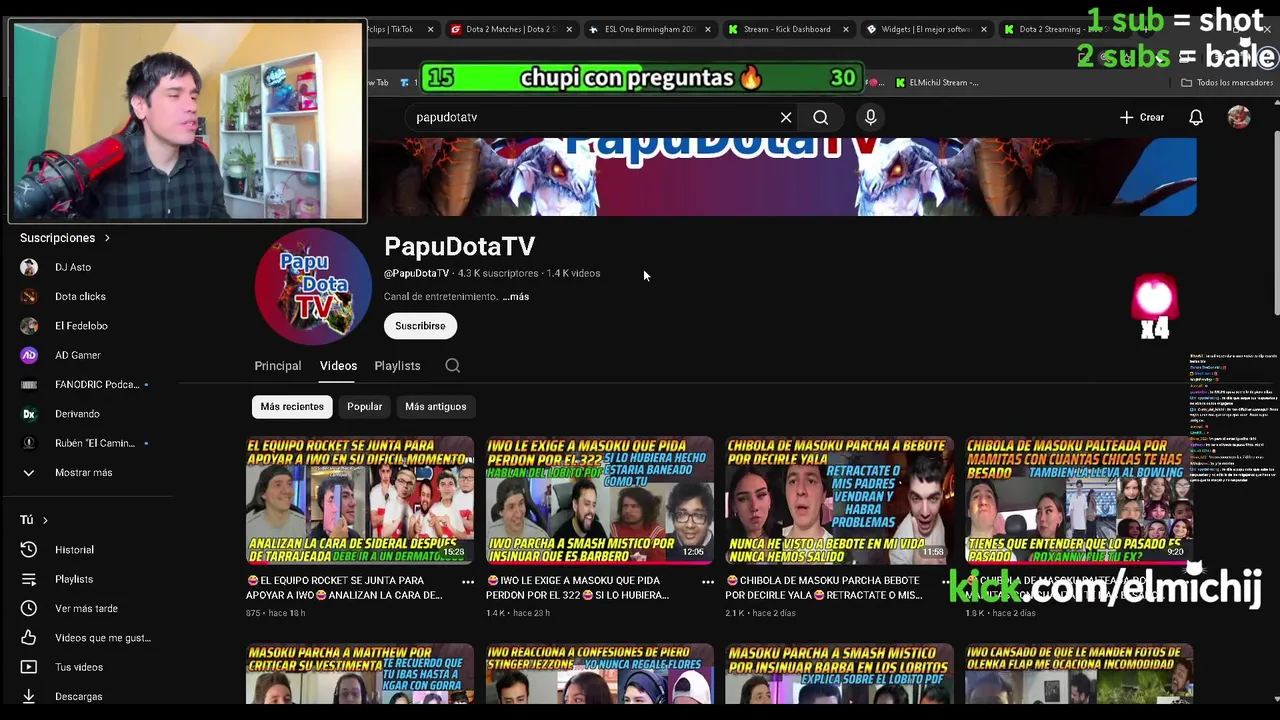Close the ESL One Birmingham browser tab

pos(707,29)
